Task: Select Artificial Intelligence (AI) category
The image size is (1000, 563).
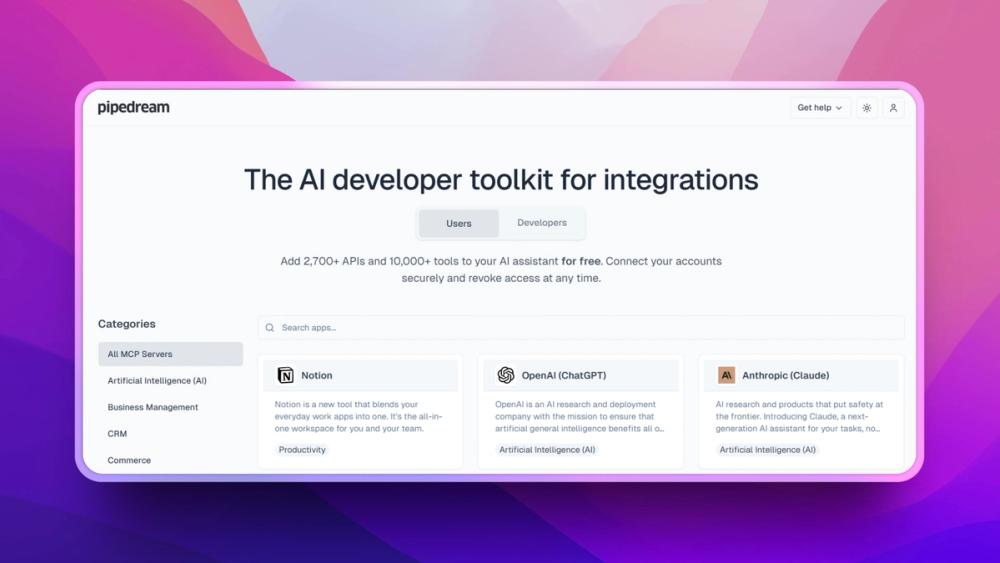Action: click(x=170, y=381)
